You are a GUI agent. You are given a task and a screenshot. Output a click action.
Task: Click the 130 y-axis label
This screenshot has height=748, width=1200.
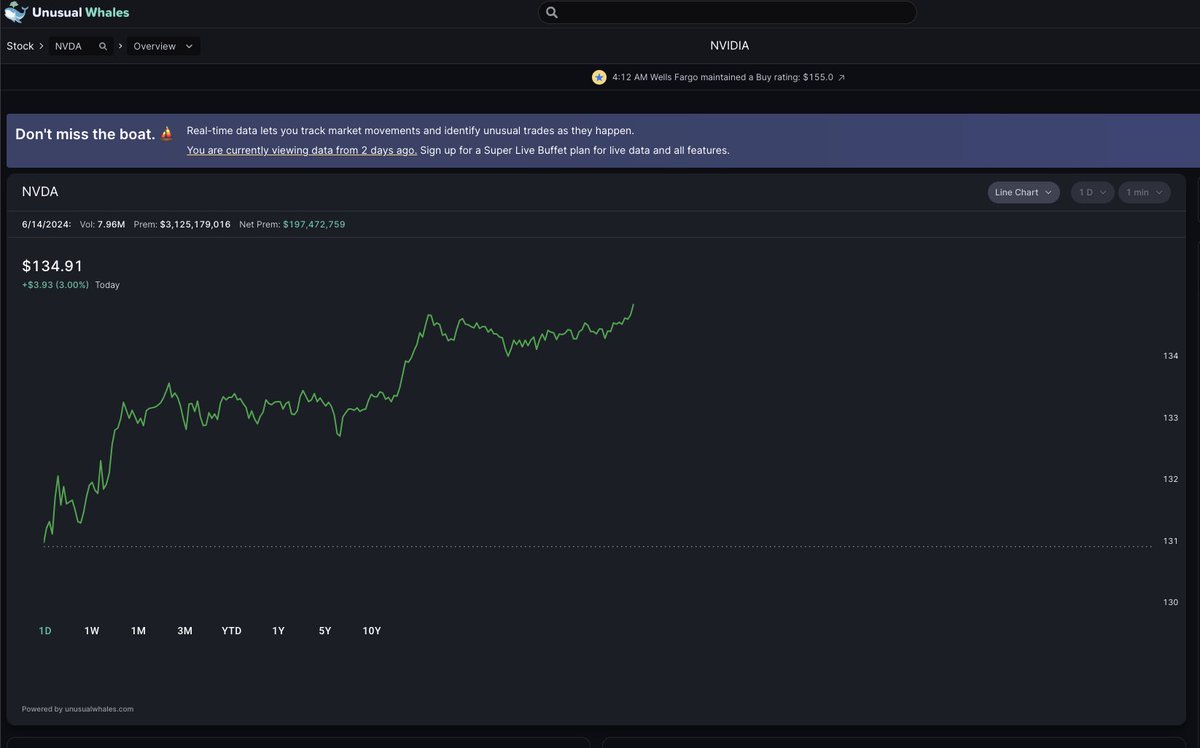pyautogui.click(x=1170, y=602)
